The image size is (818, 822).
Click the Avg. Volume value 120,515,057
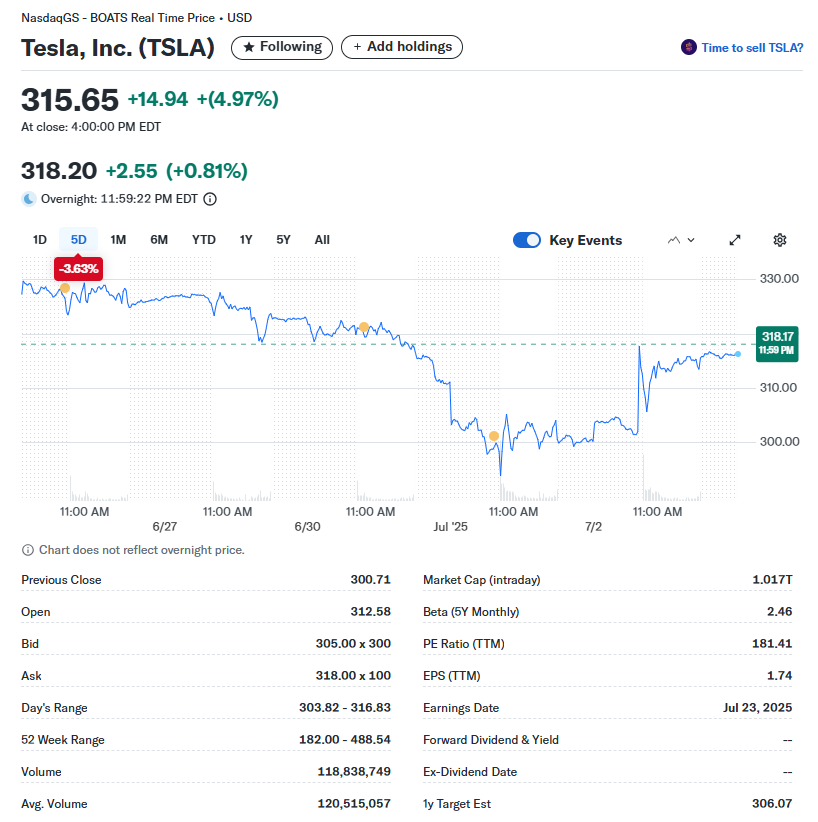[x=354, y=803]
